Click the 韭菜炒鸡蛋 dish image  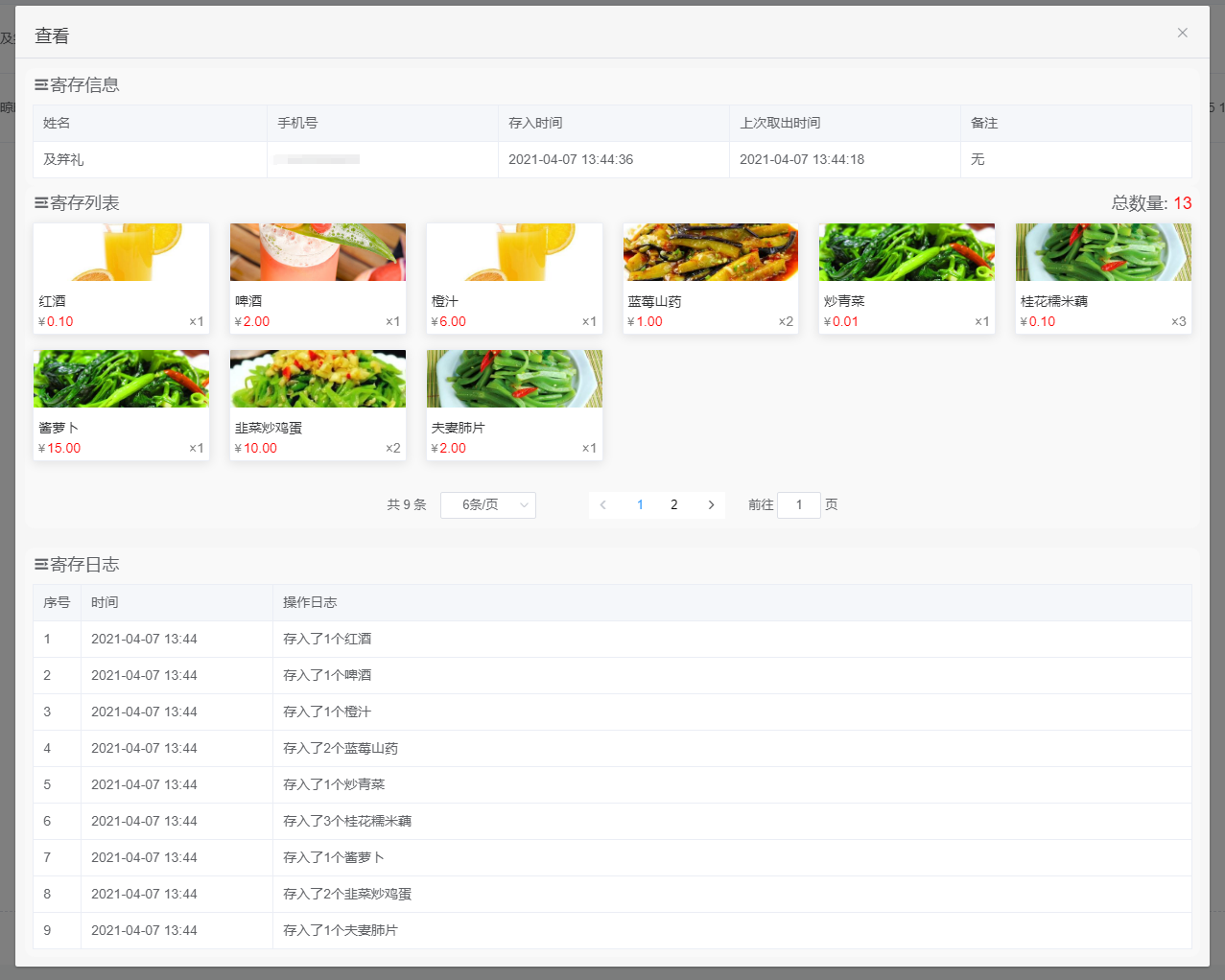(318, 379)
